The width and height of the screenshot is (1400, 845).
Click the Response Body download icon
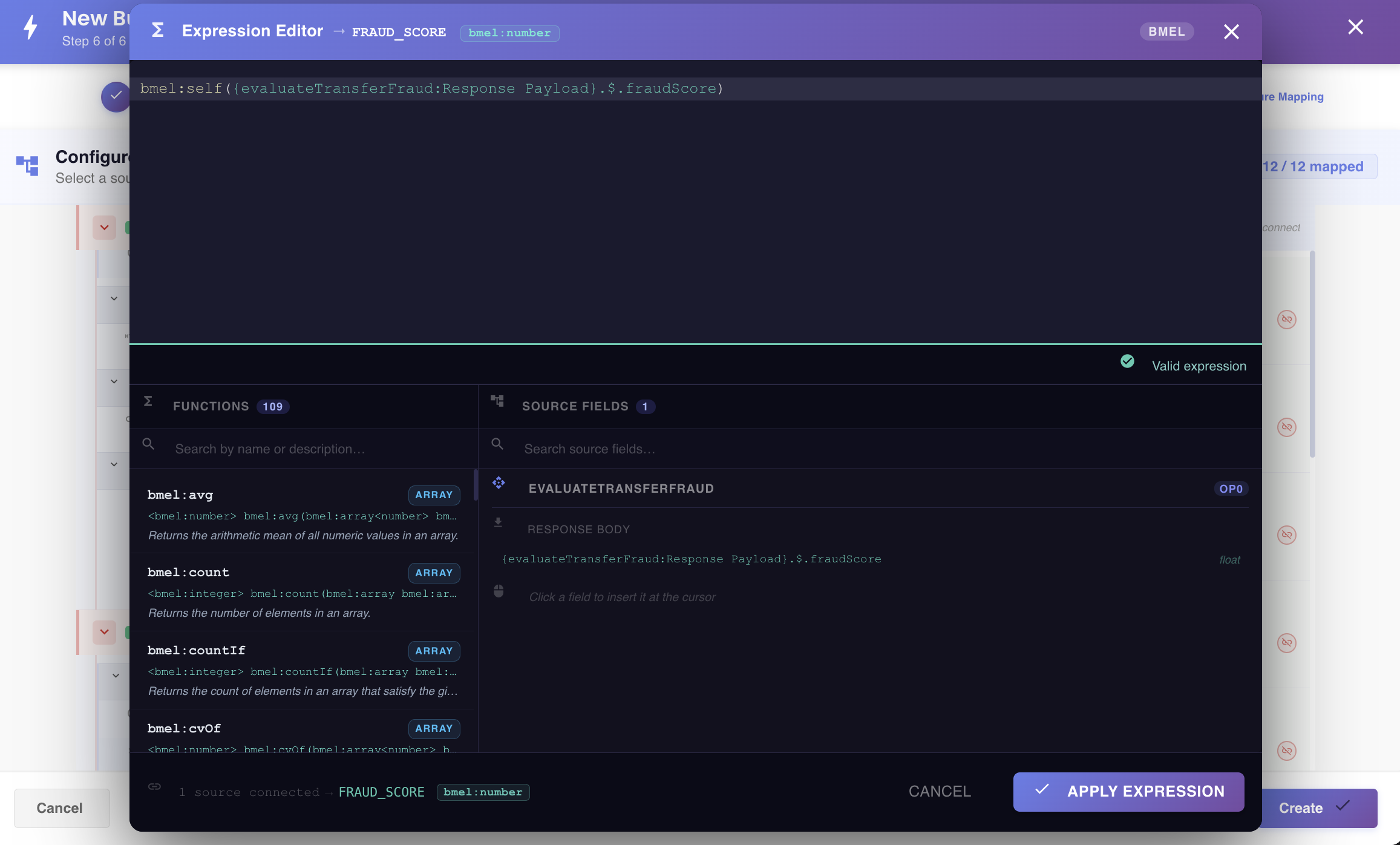[x=498, y=522]
